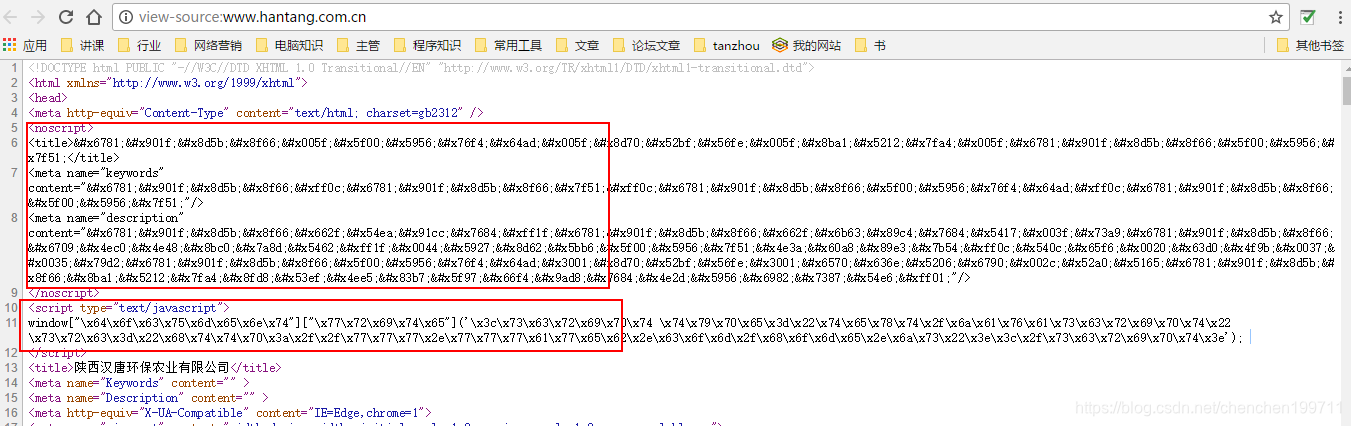Image resolution: width=1351 pixels, height=426 pixels.
Task: Click the vertical scrollbar thumb
Action: (x=1345, y=89)
